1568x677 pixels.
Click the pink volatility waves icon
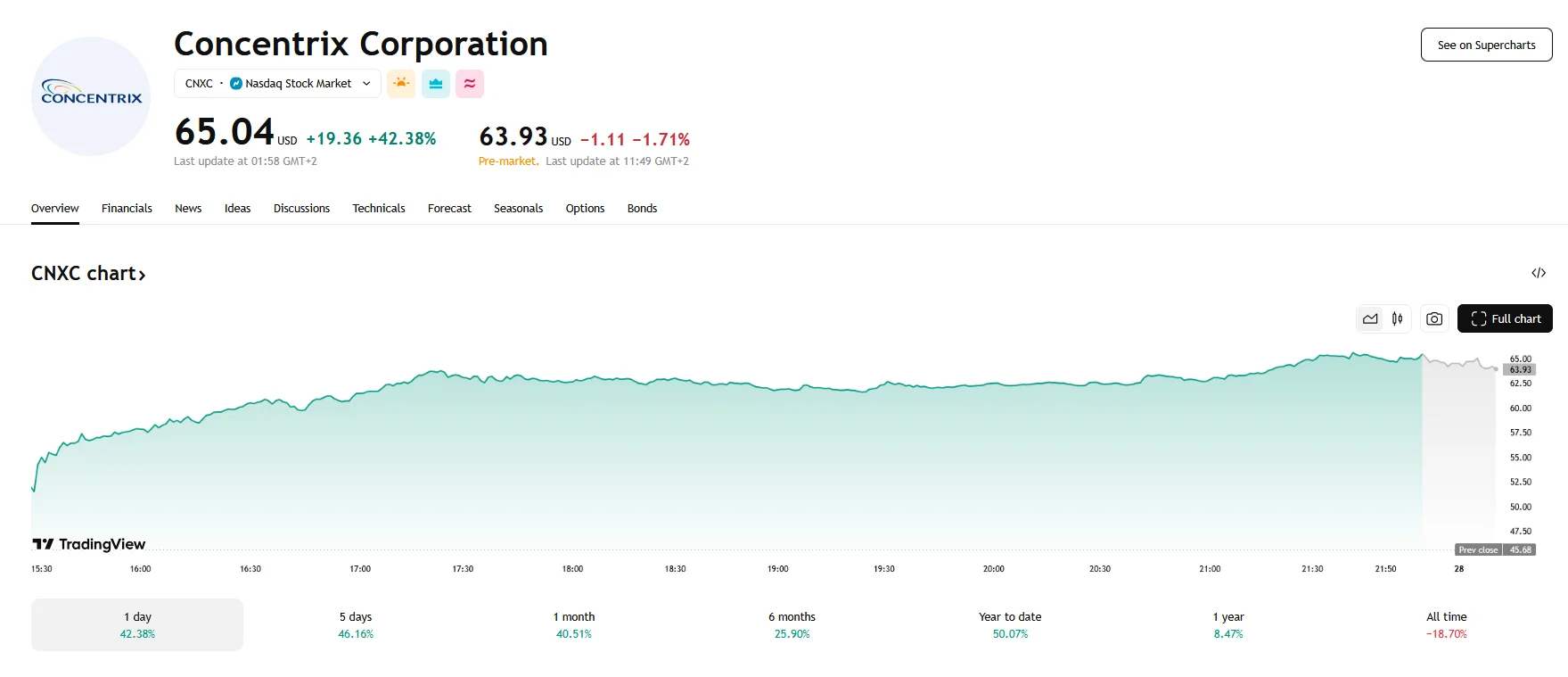(470, 83)
